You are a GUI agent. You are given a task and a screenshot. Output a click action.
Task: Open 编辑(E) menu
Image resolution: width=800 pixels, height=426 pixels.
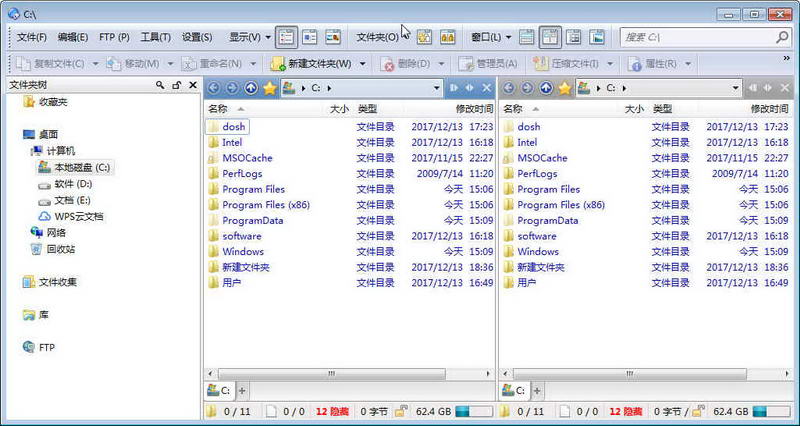click(73, 37)
